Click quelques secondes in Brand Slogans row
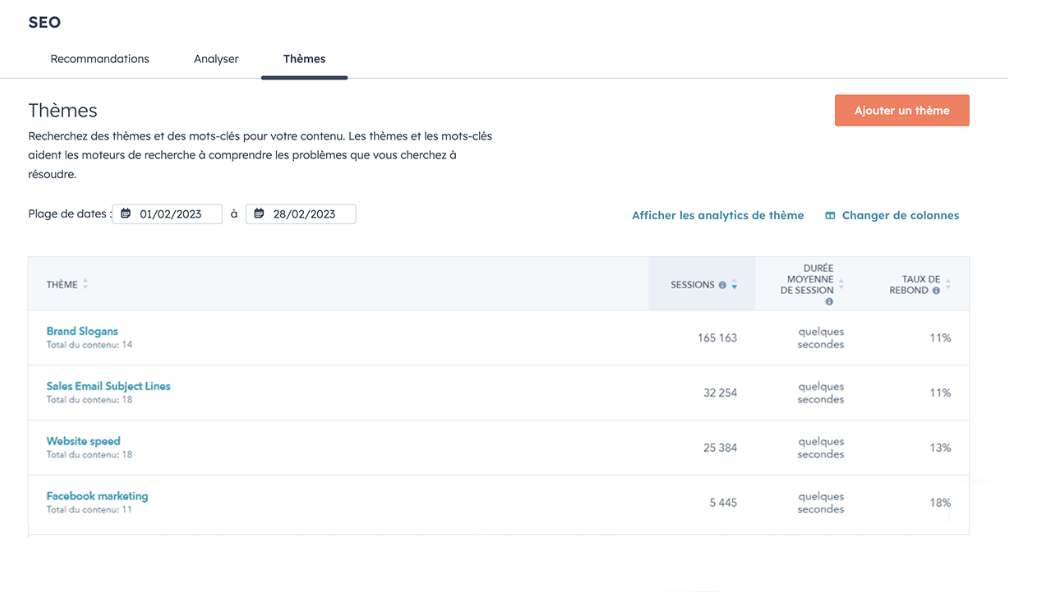Image resolution: width=1038 pixels, height=614 pixels. (821, 338)
